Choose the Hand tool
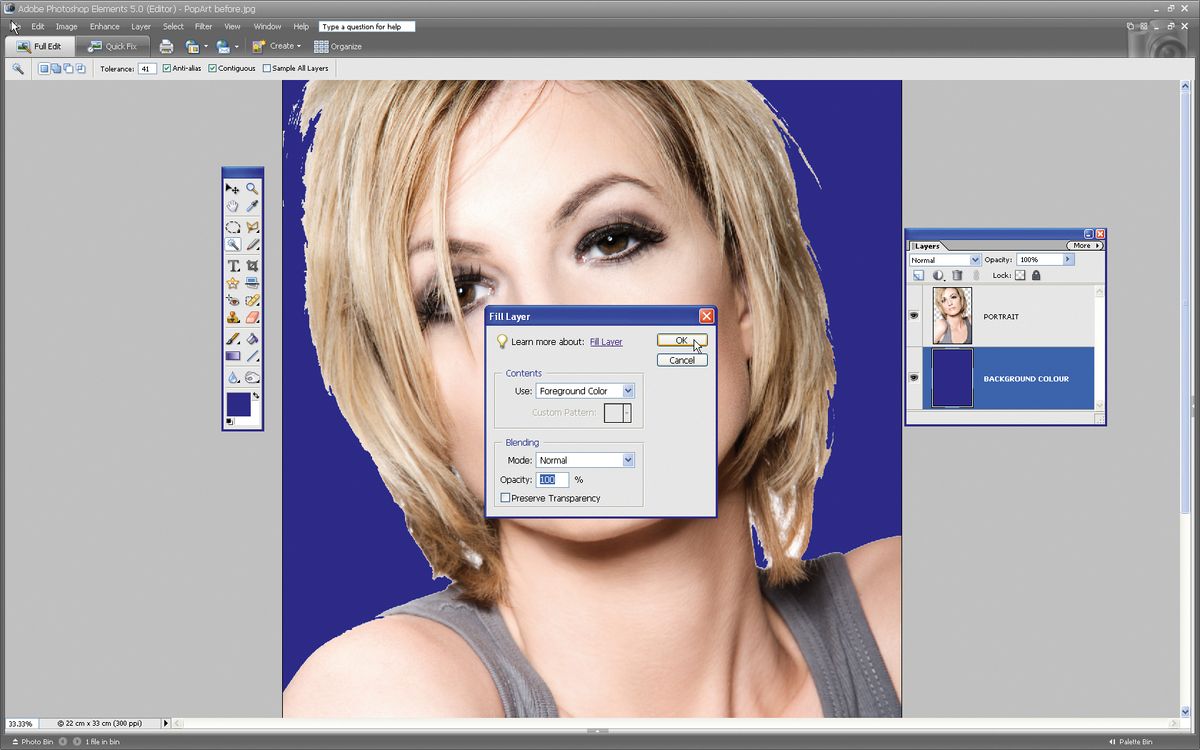The image size is (1200, 750). (233, 206)
